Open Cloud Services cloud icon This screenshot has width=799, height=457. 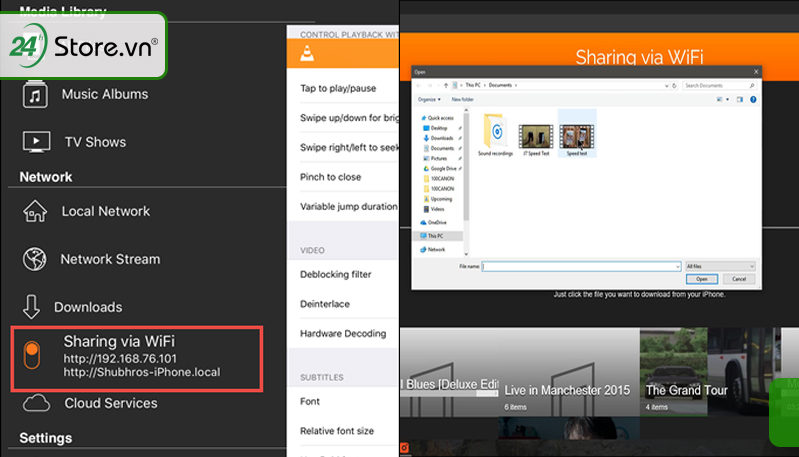[36, 403]
